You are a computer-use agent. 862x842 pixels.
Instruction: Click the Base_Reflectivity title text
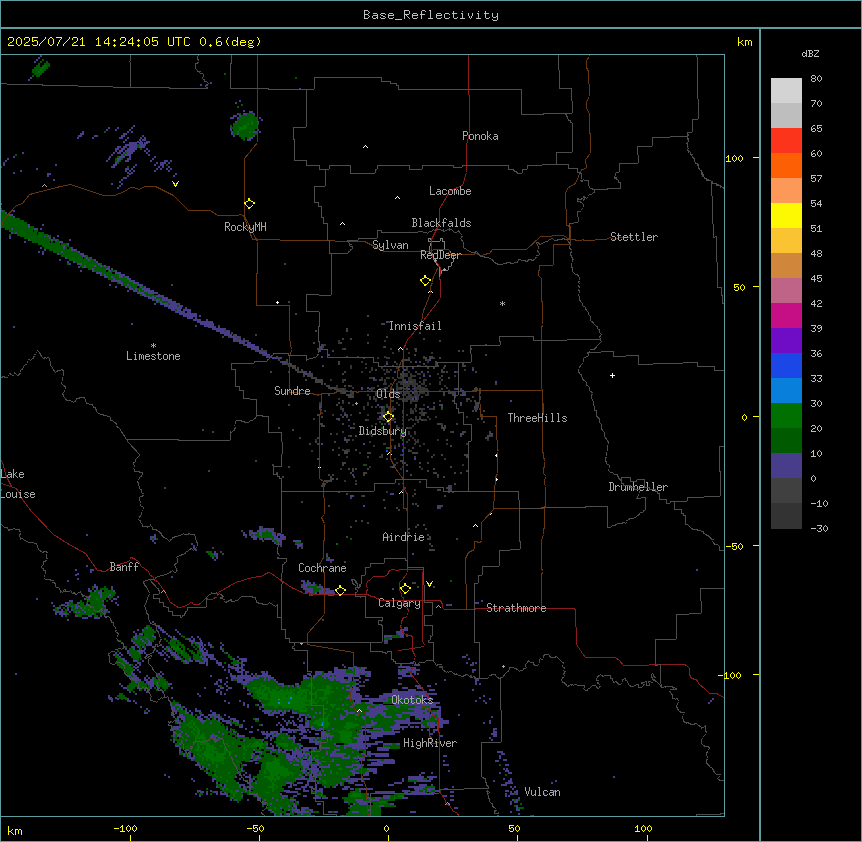[431, 15]
